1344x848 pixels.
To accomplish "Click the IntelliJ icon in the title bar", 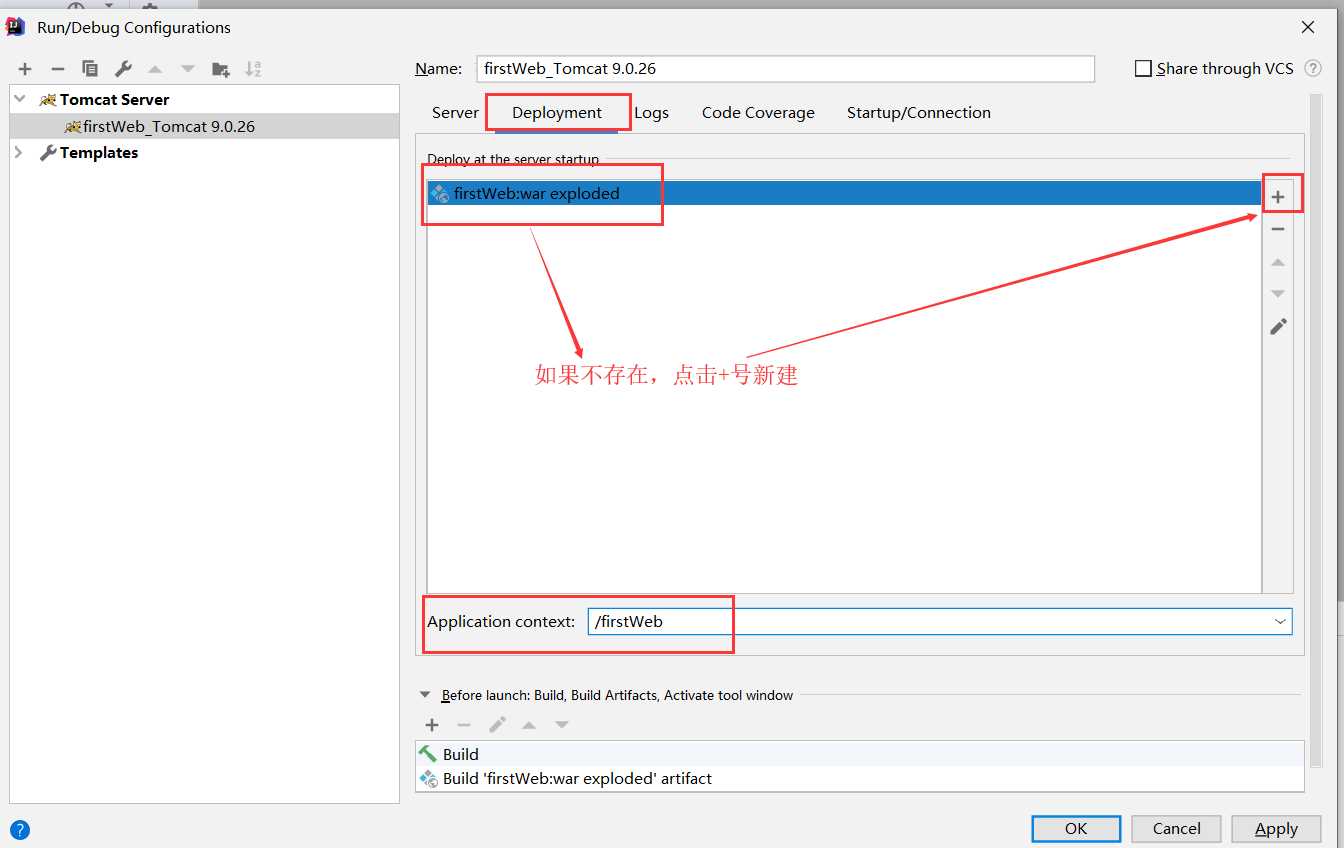I will coord(15,27).
